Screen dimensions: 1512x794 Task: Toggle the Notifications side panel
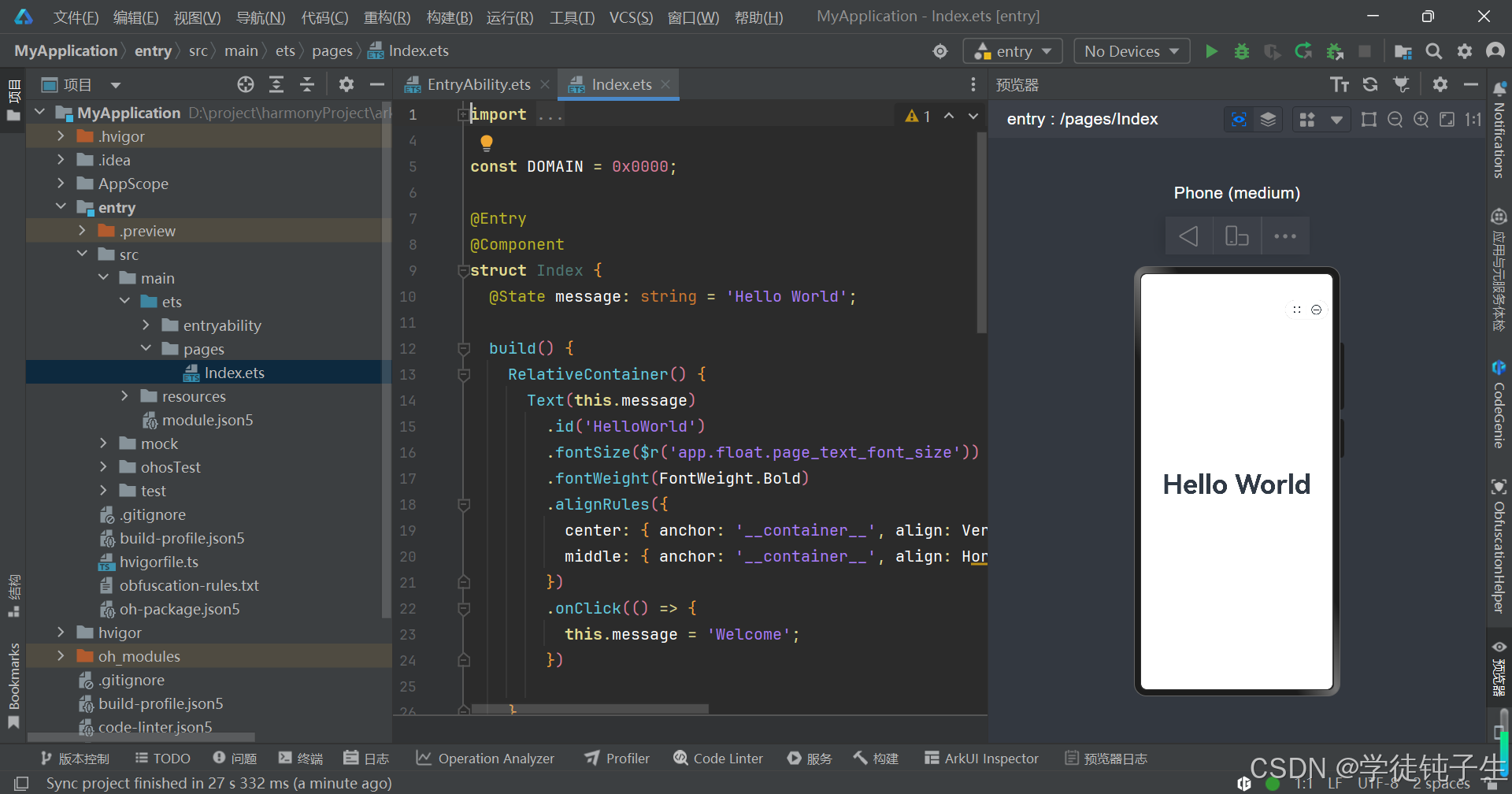(1499, 131)
